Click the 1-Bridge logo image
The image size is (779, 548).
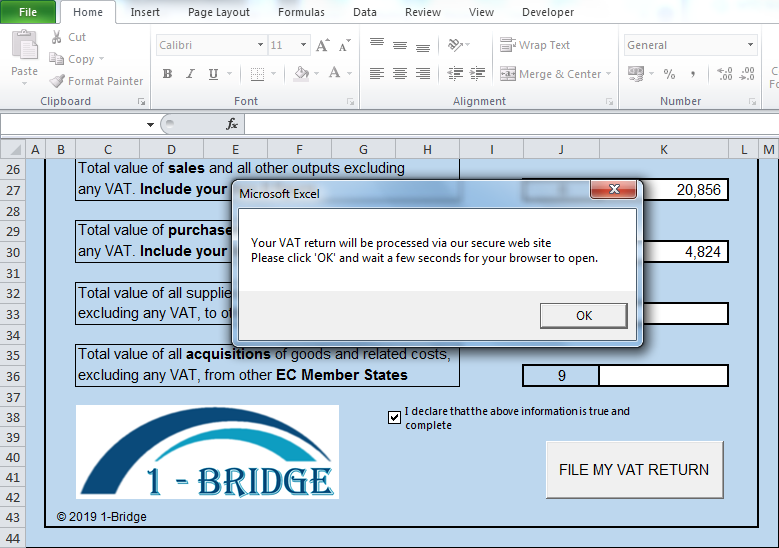coord(207,452)
